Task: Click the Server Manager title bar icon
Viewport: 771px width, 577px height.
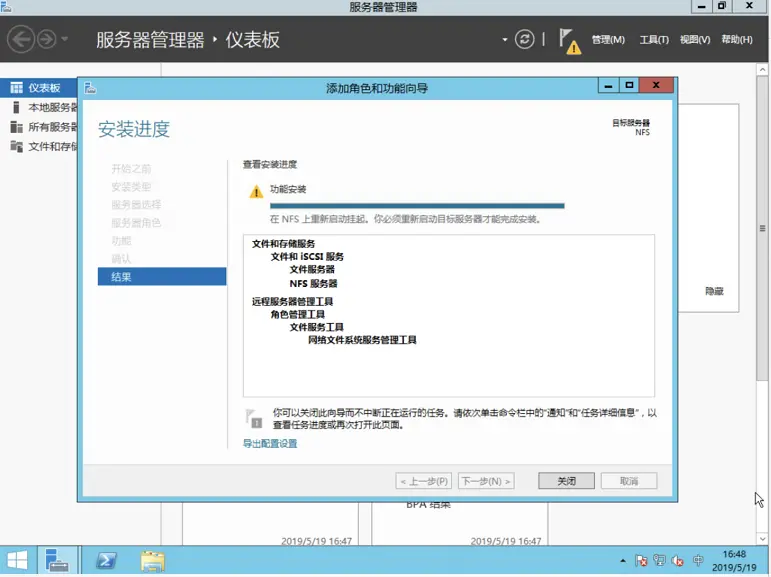Action: point(6,6)
